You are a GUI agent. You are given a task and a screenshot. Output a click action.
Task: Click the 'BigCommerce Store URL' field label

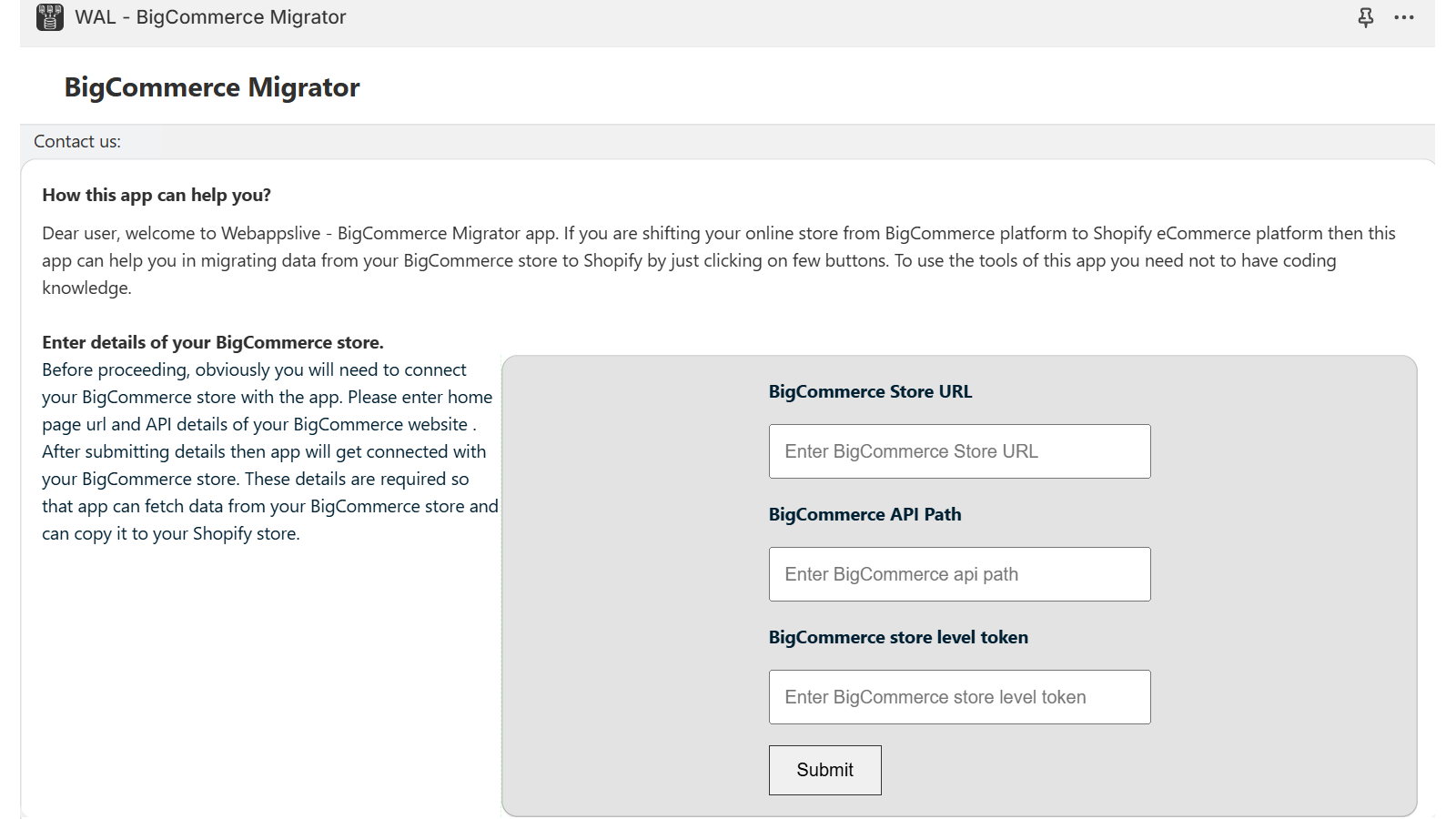point(870,391)
